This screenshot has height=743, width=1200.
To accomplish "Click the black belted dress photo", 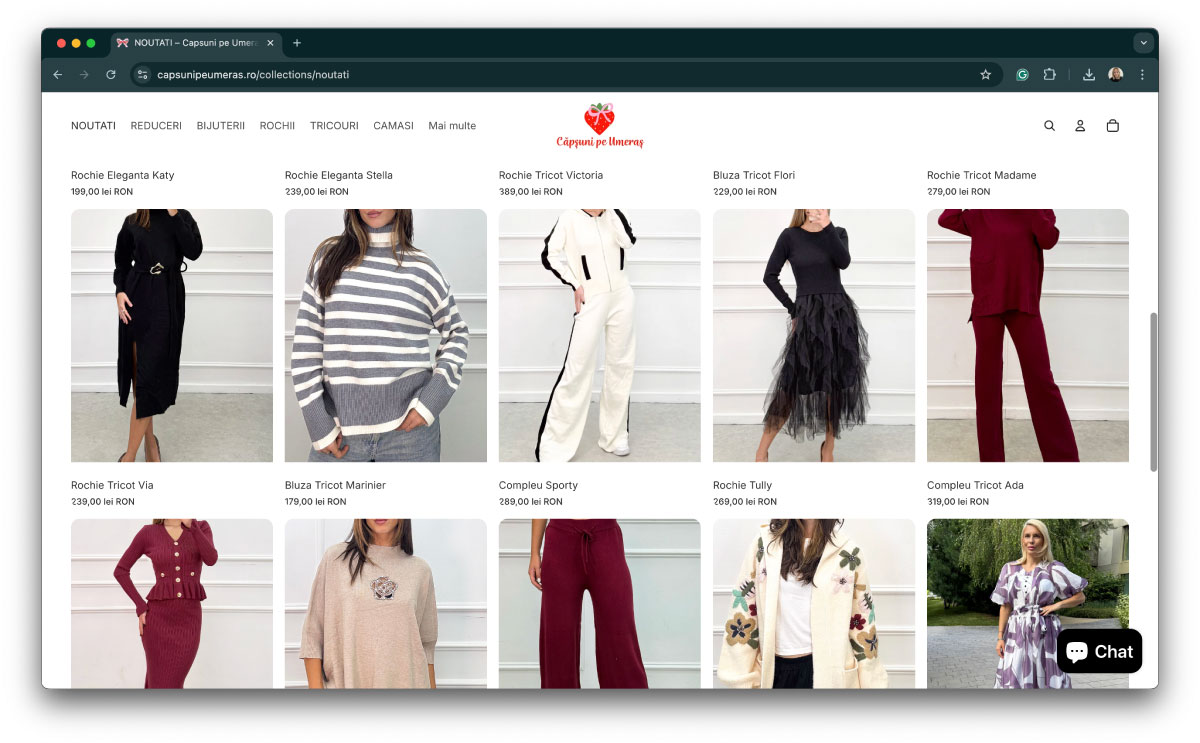I will coord(172,335).
